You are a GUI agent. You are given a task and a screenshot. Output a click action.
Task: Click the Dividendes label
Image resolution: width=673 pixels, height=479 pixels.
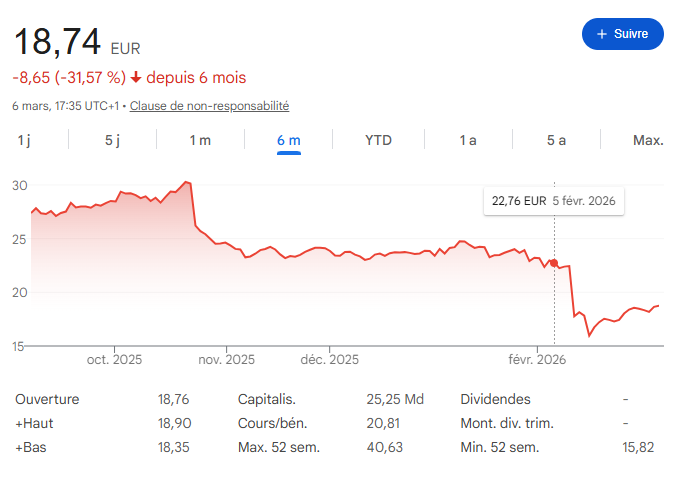point(496,399)
